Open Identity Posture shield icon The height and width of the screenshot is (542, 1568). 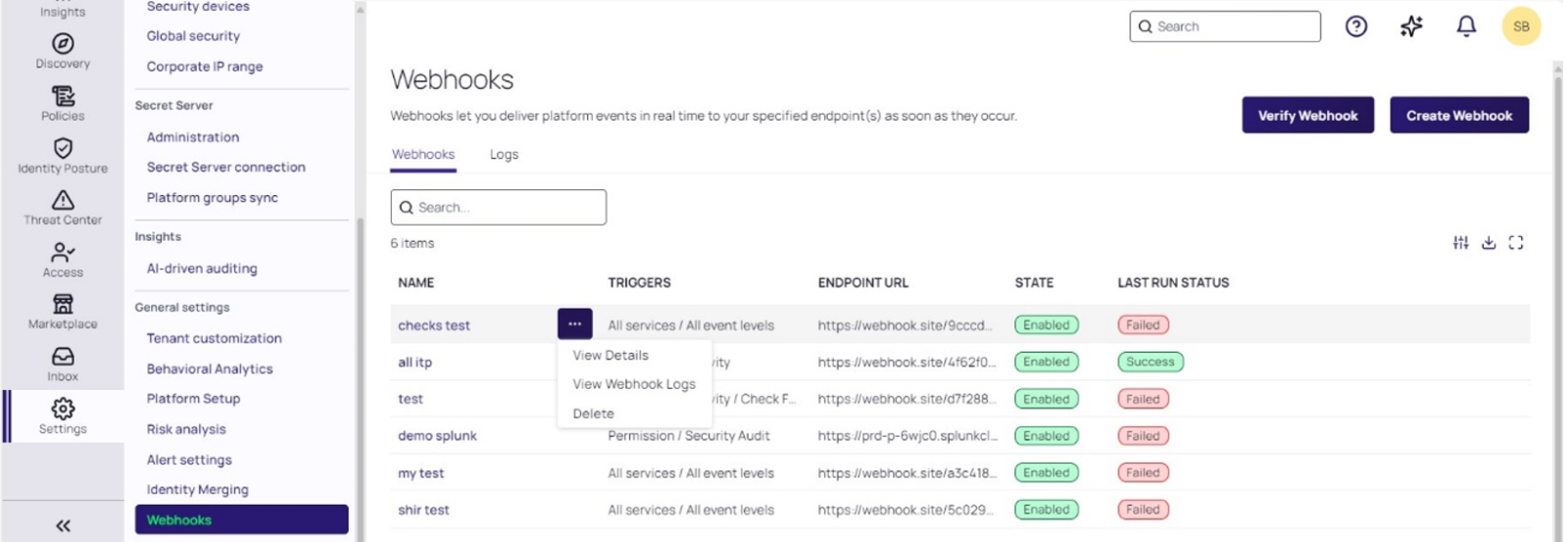point(63,155)
